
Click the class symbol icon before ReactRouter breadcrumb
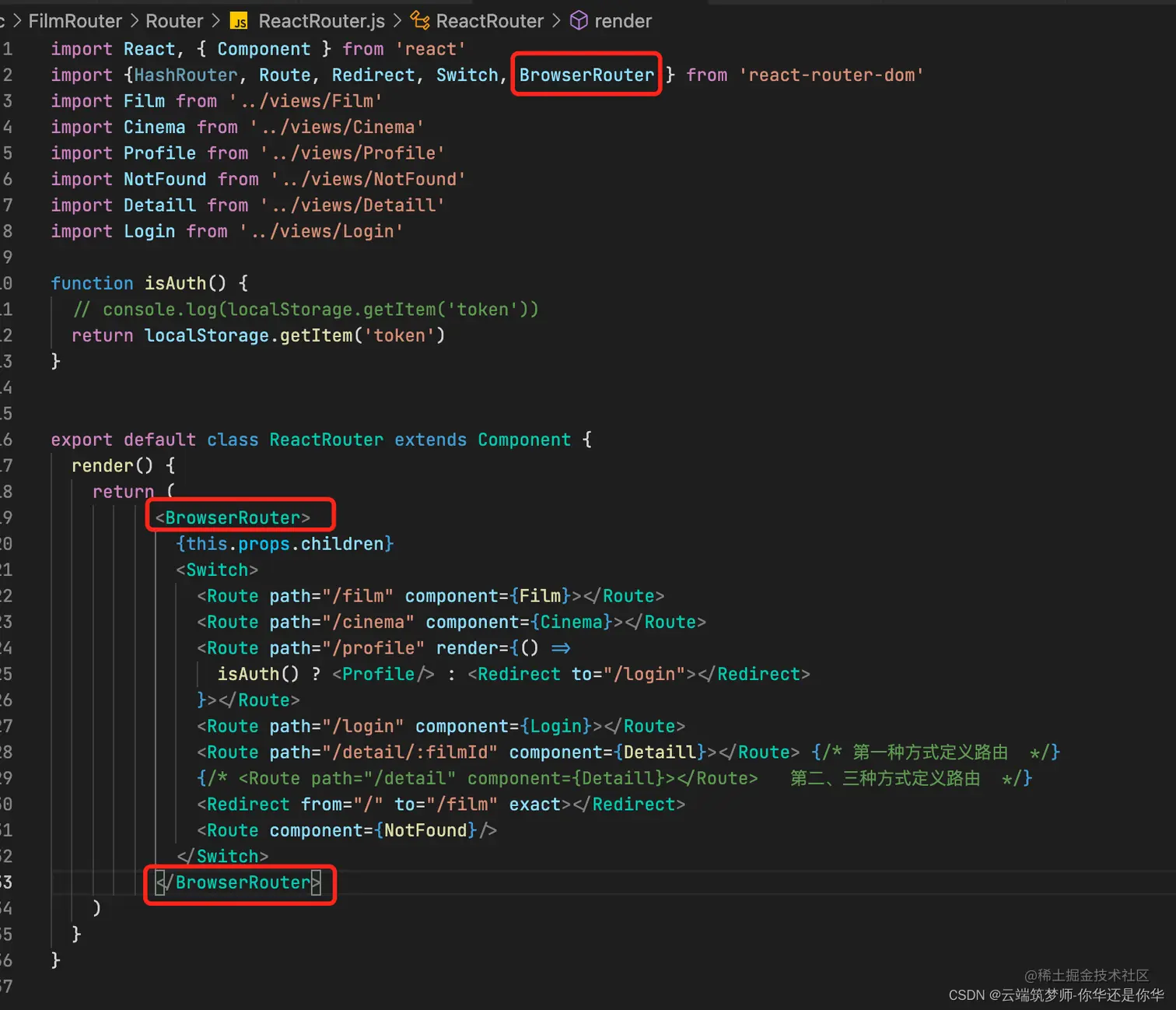pyautogui.click(x=420, y=21)
